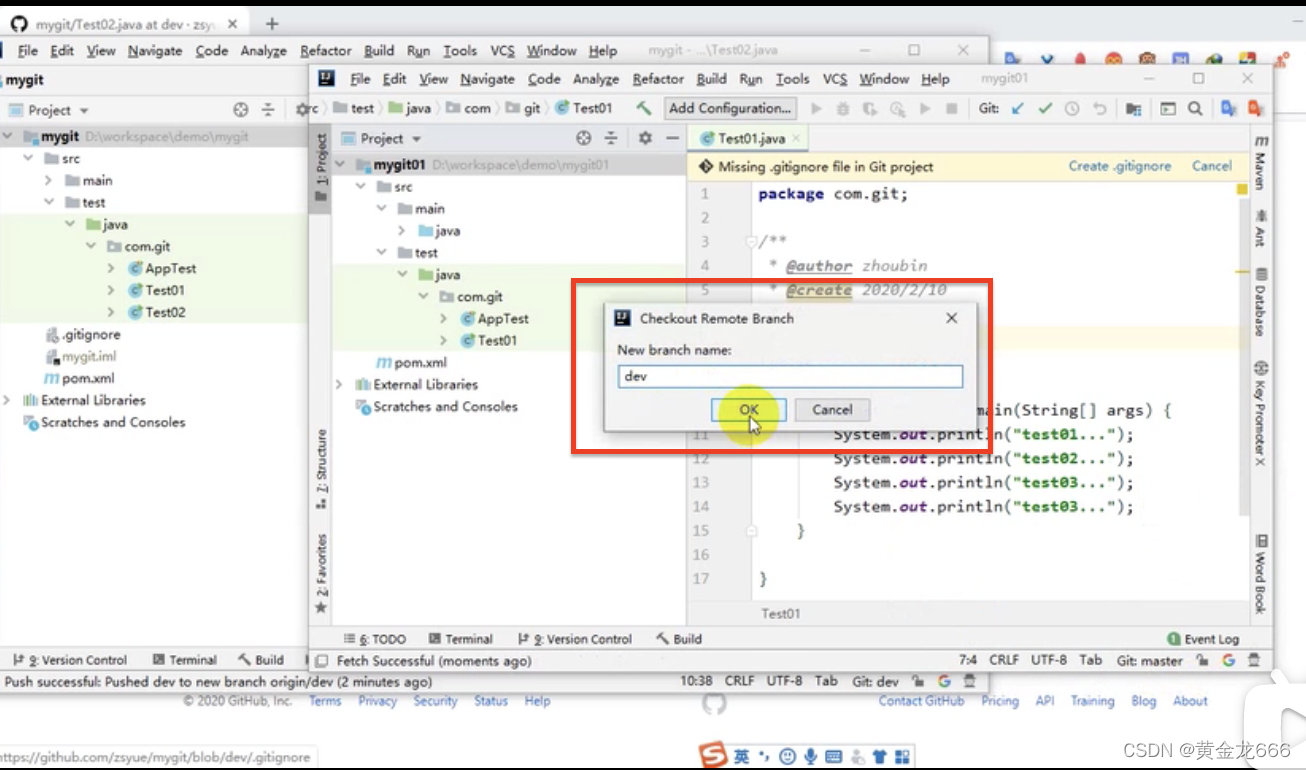Open Key Promoter X side panel
Viewport: 1306px width, 770px height.
1261,412
